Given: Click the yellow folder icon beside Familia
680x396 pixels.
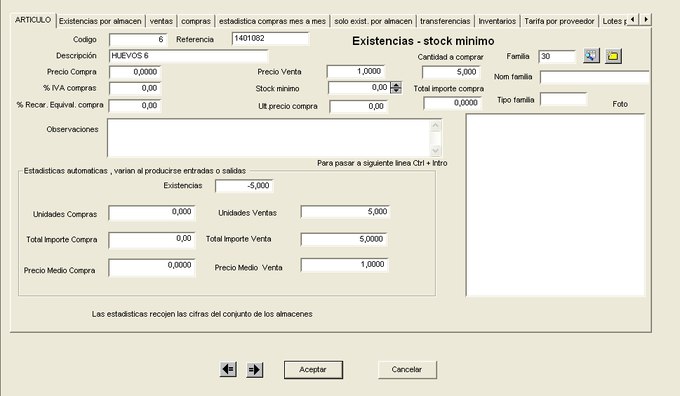Looking at the screenshot, I should pos(613,56).
